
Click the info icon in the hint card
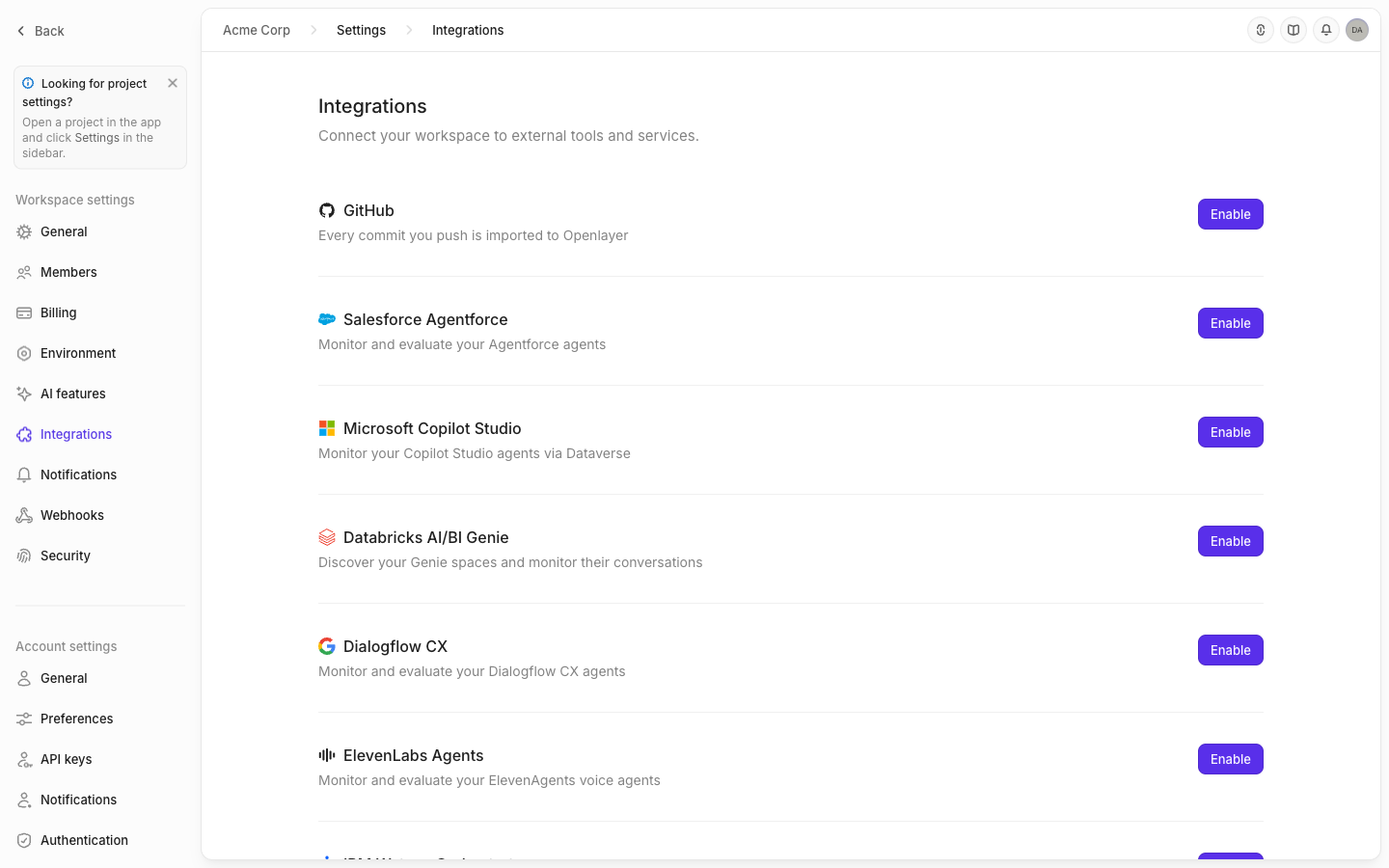28,83
